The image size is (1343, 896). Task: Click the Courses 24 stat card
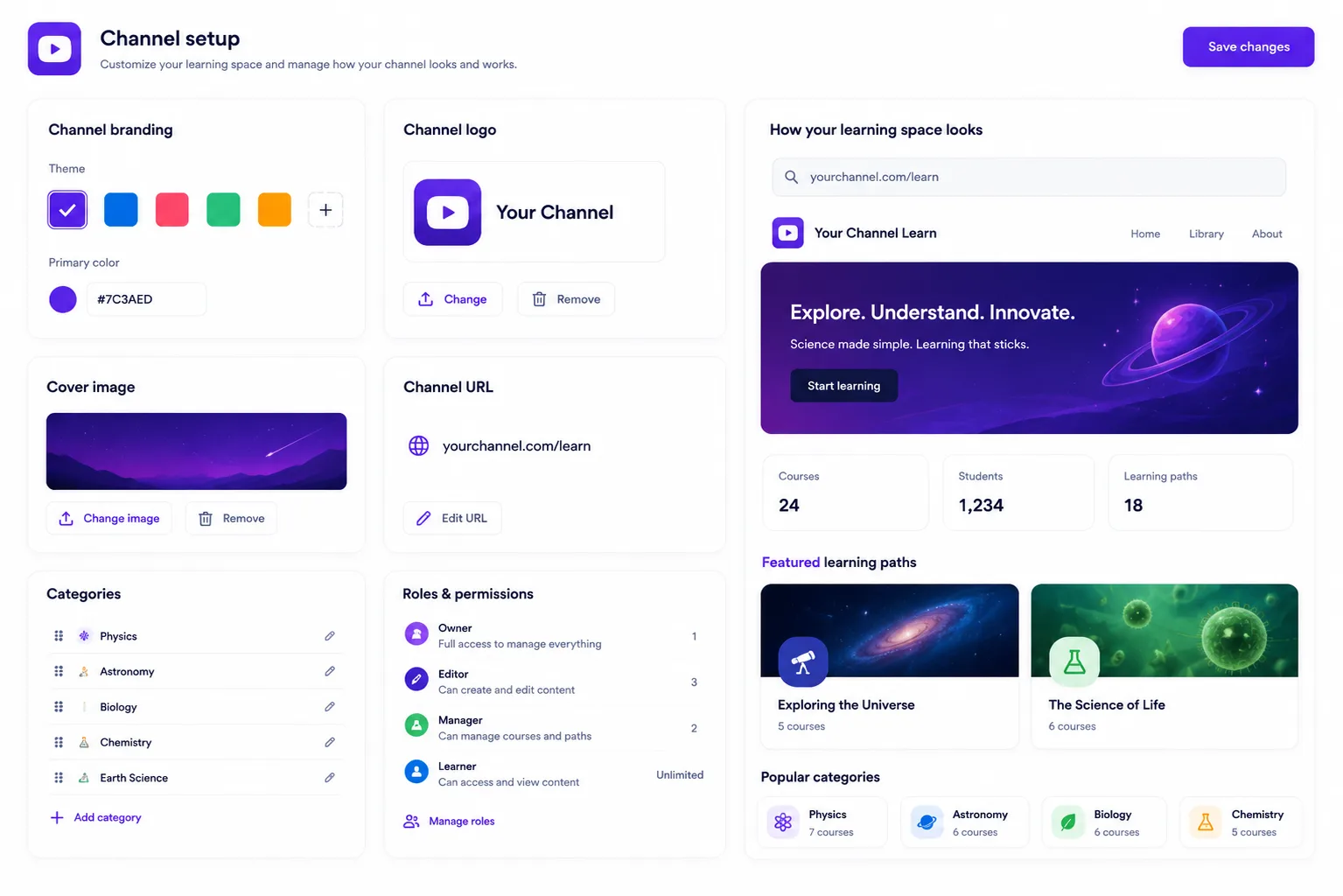(x=845, y=493)
